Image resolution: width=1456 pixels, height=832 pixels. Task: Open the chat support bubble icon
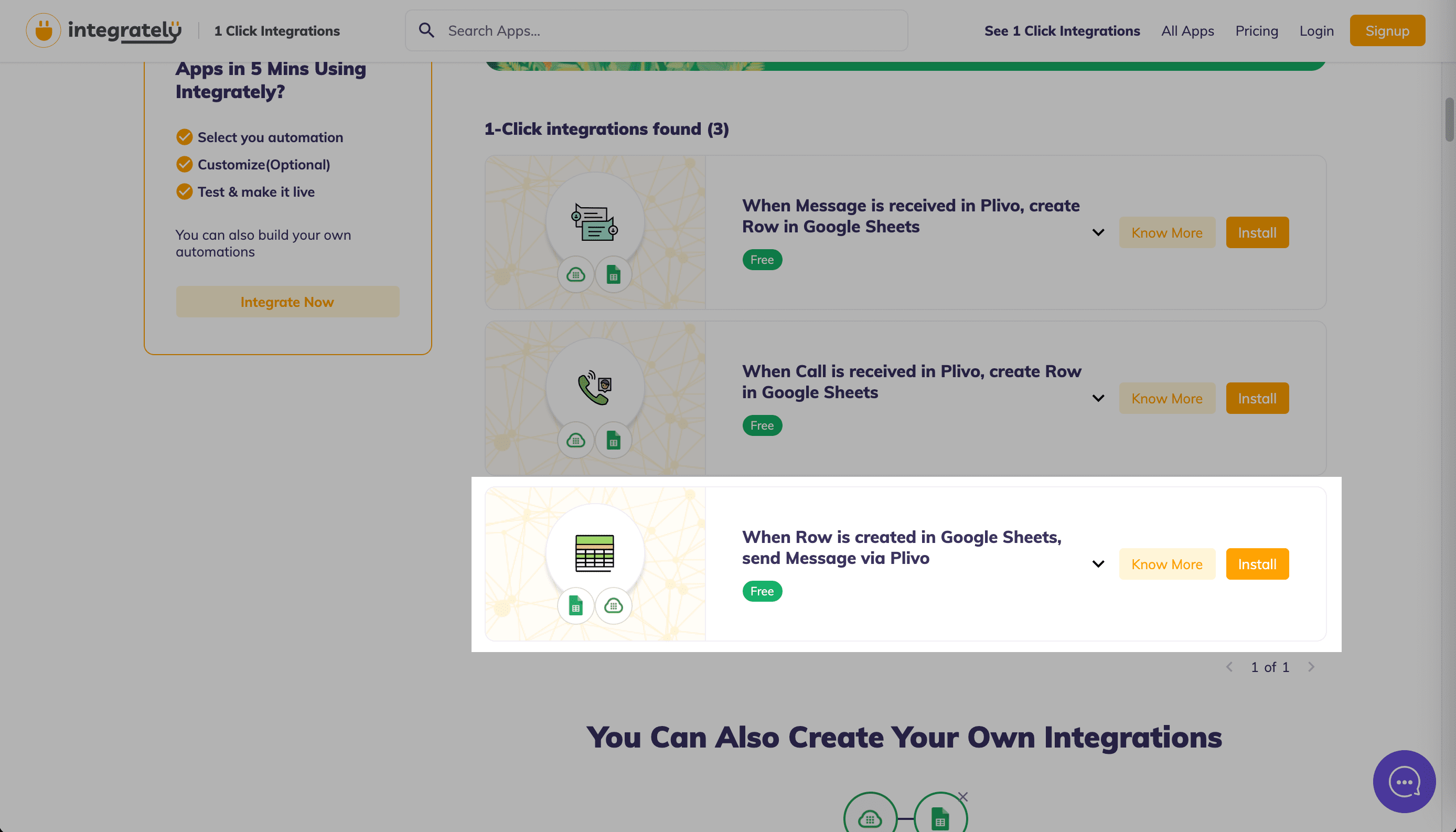[1404, 781]
